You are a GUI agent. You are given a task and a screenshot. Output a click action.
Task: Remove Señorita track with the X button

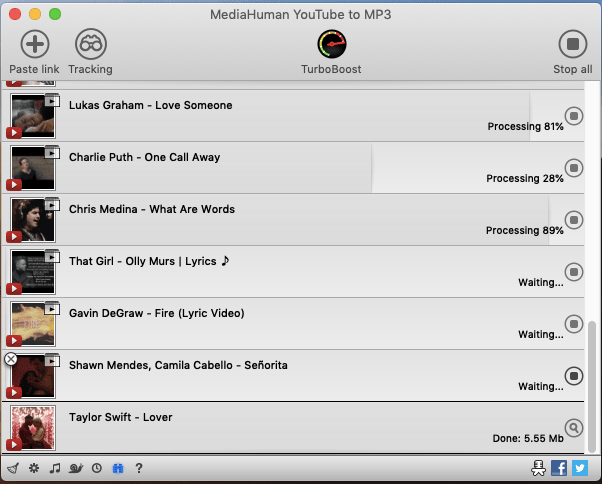click(11, 359)
